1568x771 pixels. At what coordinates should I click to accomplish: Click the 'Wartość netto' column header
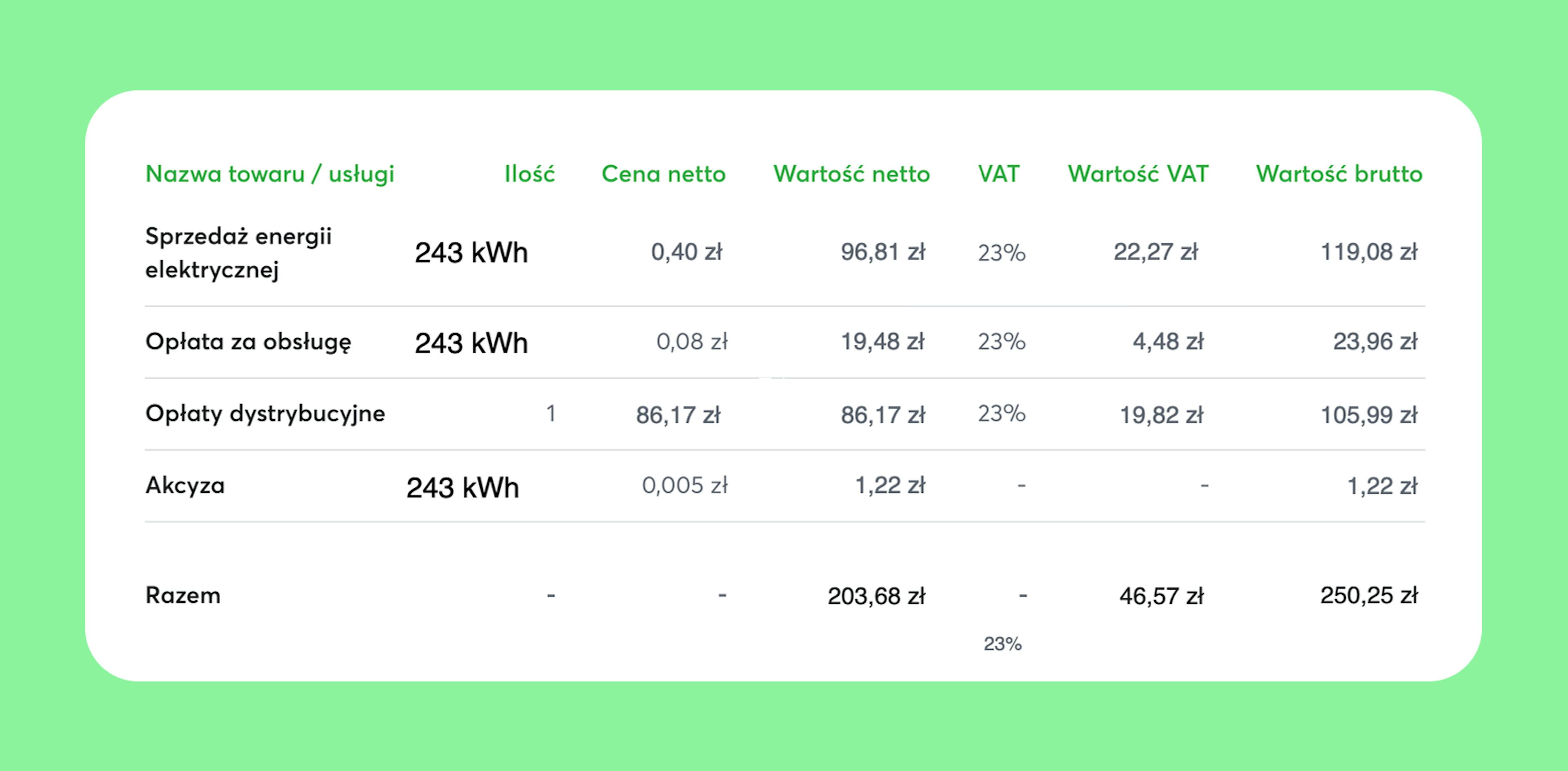point(851,174)
